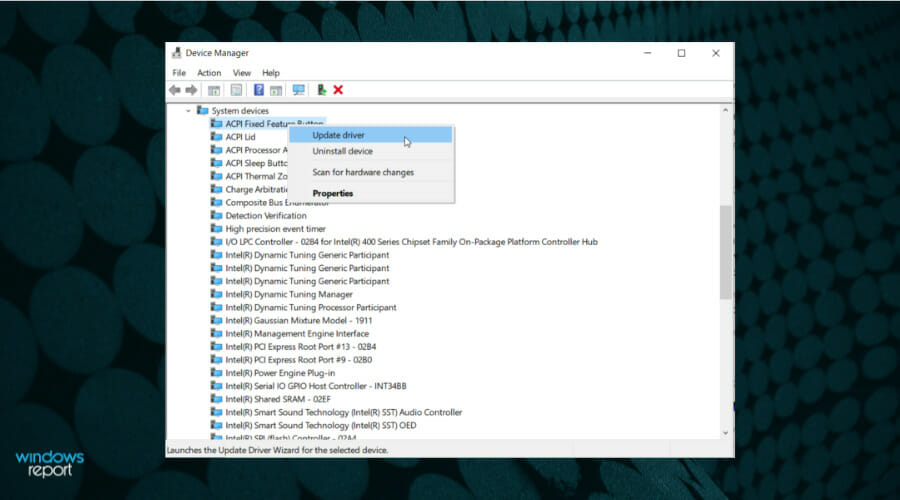Select Intel(R) Smart Sound Technology Audio Controller

click(344, 412)
